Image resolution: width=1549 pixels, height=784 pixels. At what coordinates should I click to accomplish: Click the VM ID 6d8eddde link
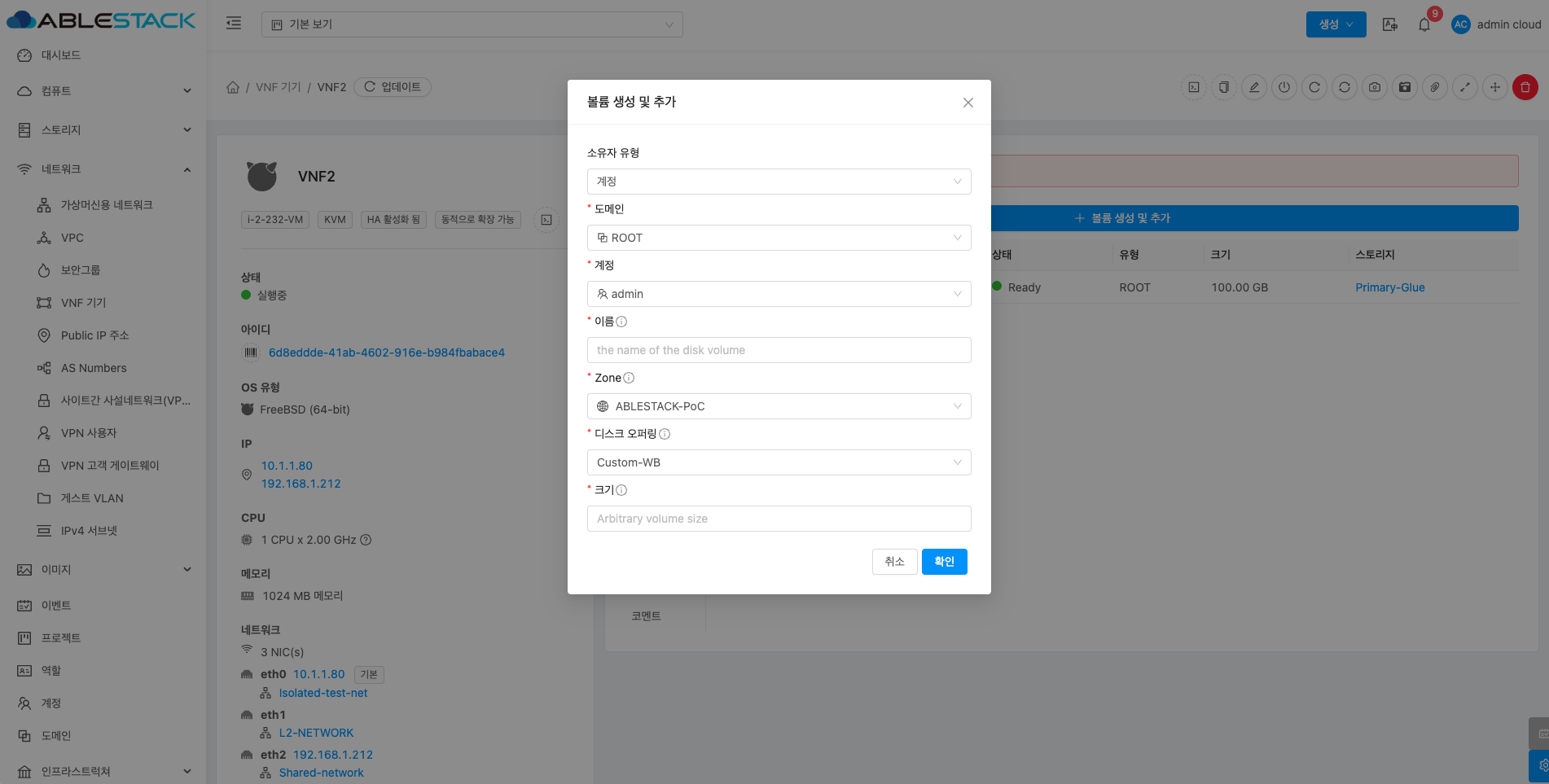click(387, 353)
